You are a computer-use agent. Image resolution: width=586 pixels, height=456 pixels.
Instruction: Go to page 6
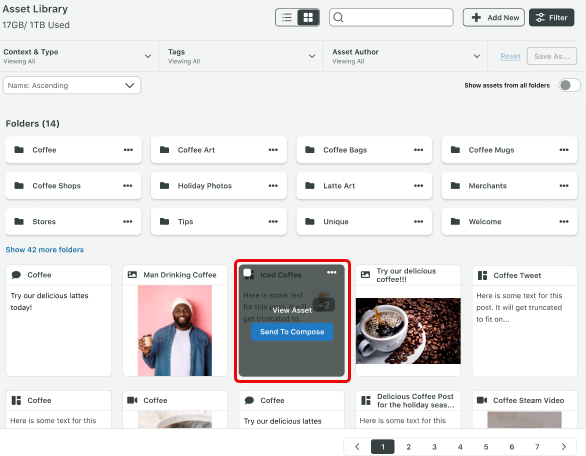point(512,447)
